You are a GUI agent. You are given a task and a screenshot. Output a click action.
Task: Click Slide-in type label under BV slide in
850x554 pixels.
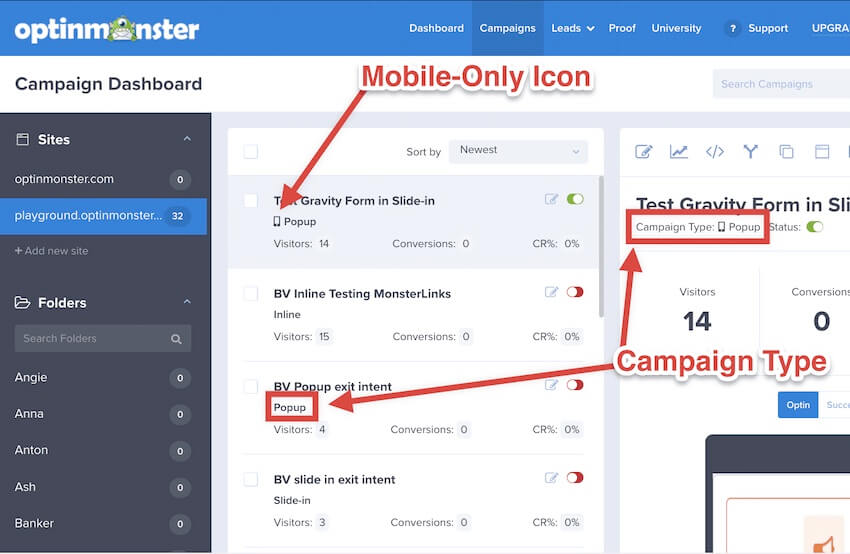coord(292,500)
